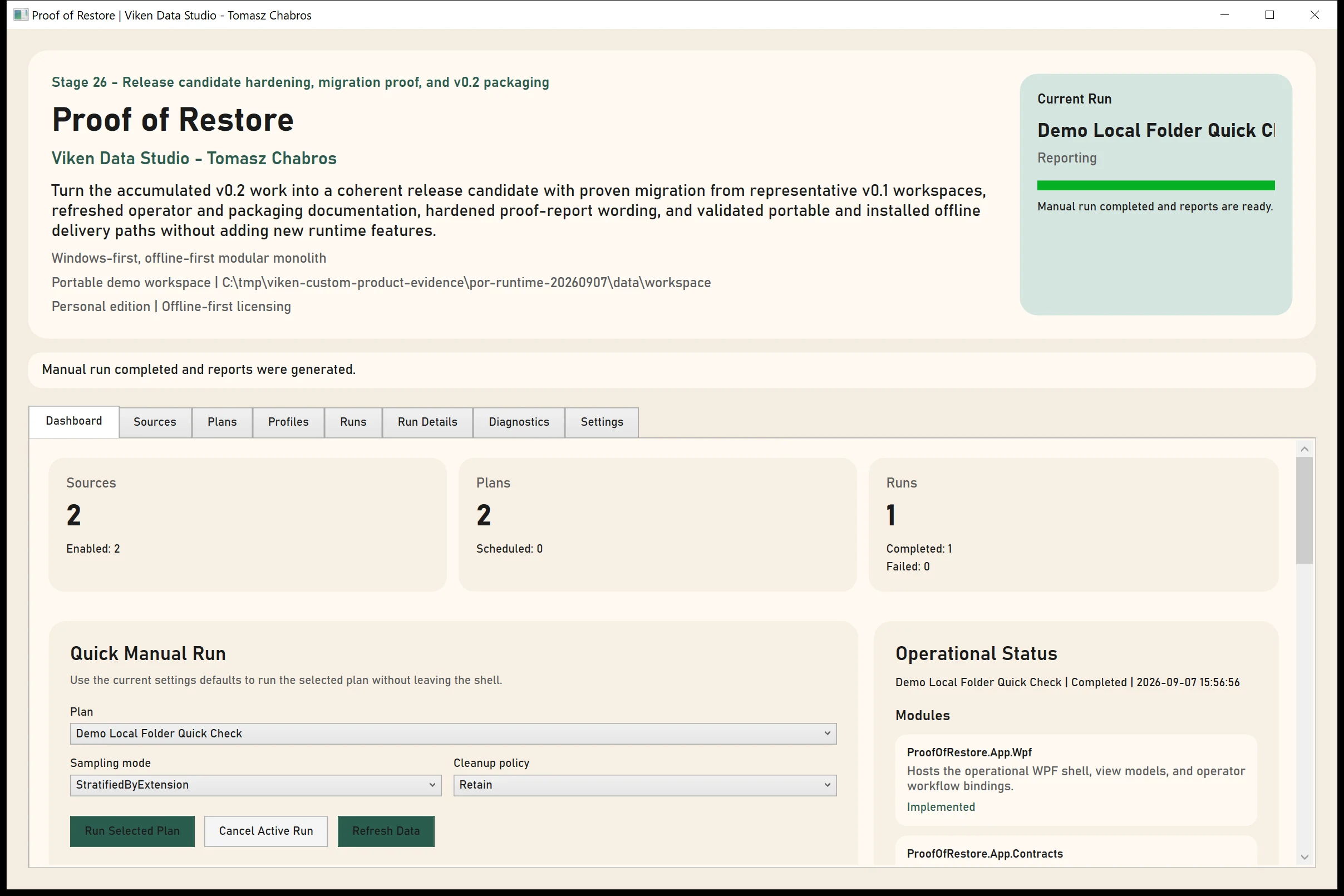Image resolution: width=1344 pixels, height=896 pixels.
Task: Click the dashboard scroll up arrow
Action: (1304, 449)
